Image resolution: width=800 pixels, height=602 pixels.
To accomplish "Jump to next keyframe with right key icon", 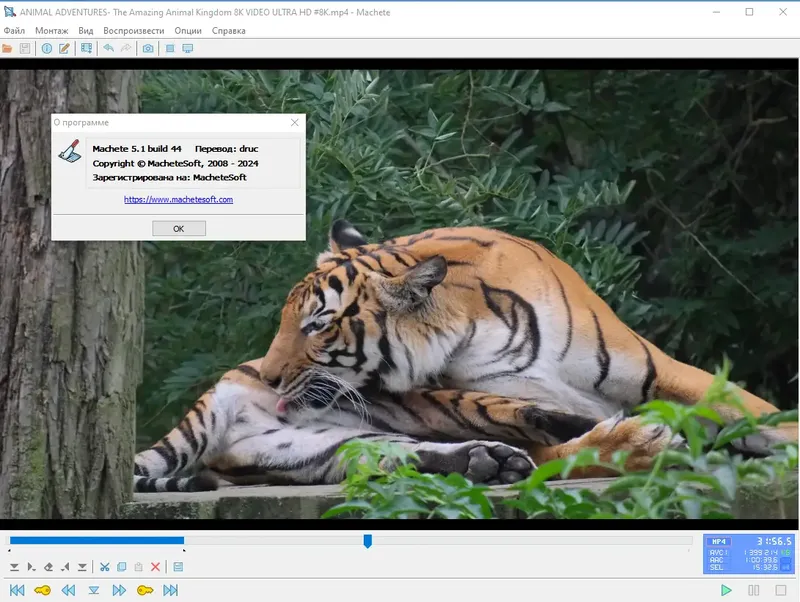I will (145, 590).
